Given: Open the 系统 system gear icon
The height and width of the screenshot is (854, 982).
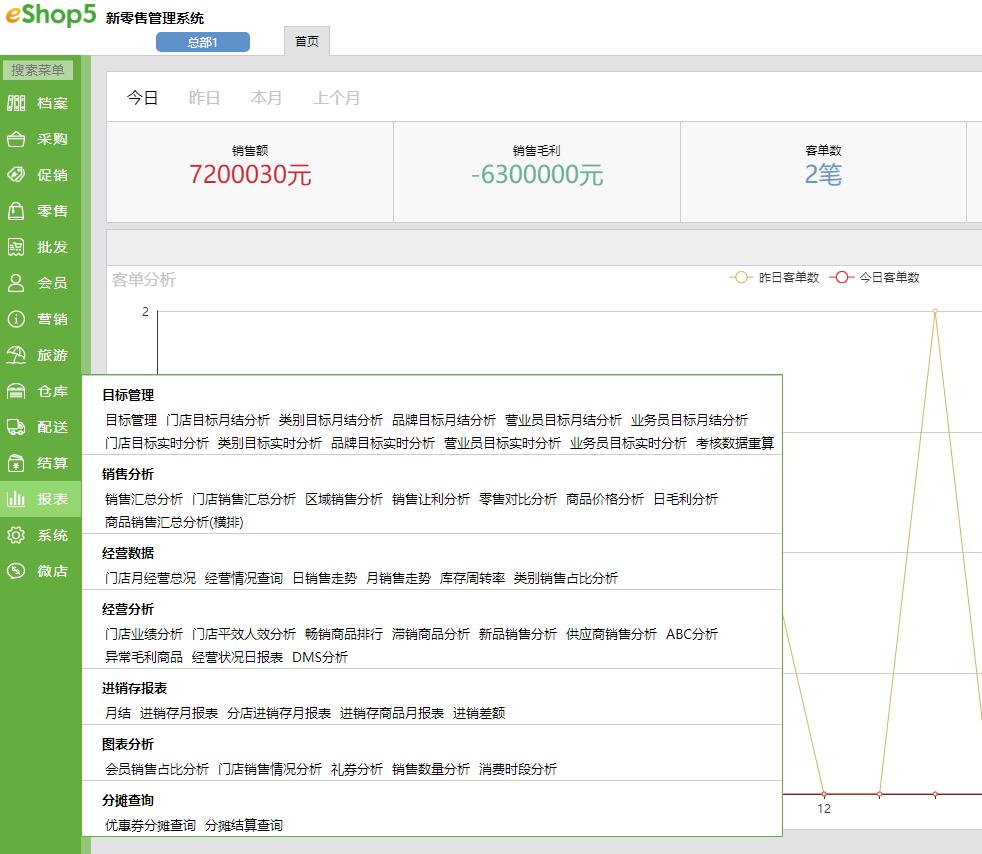Looking at the screenshot, I should click(x=16, y=535).
